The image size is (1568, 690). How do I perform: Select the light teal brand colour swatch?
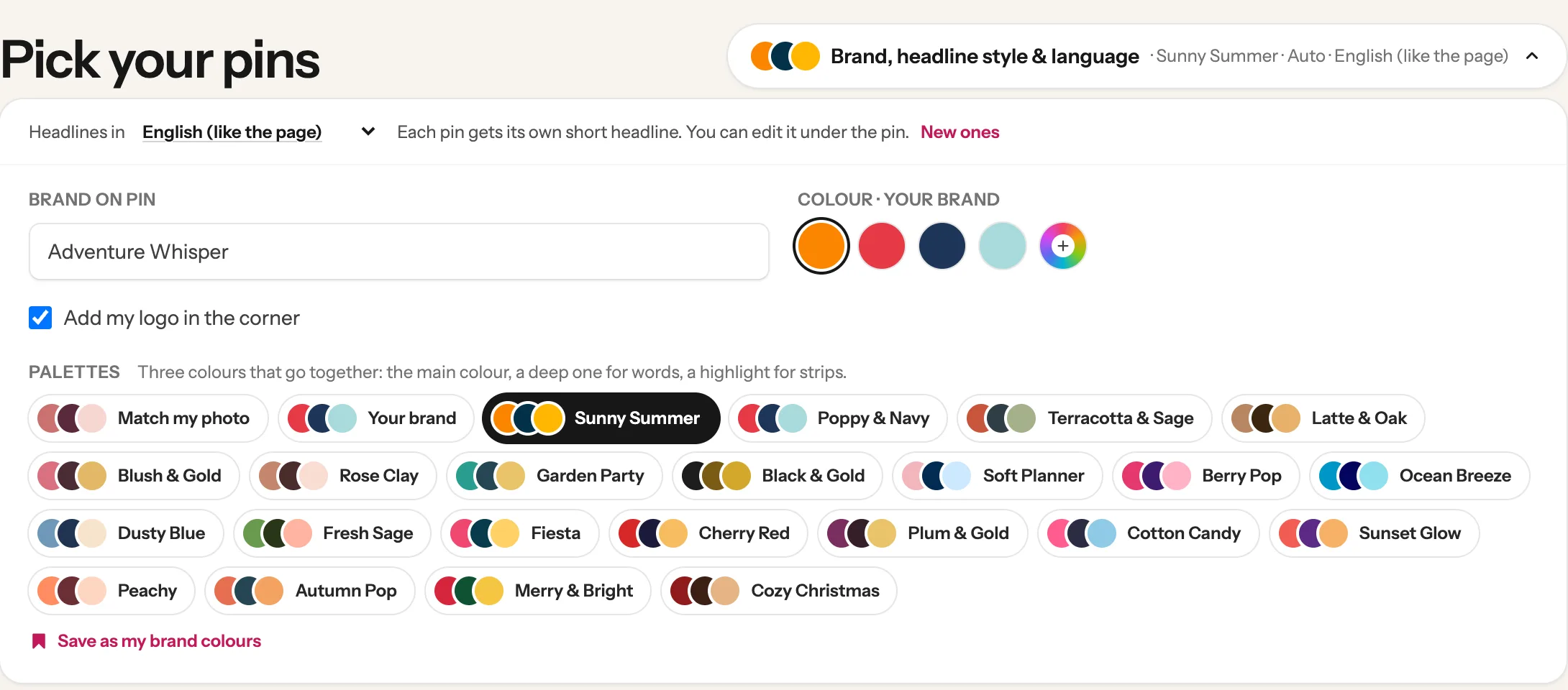click(x=1003, y=246)
